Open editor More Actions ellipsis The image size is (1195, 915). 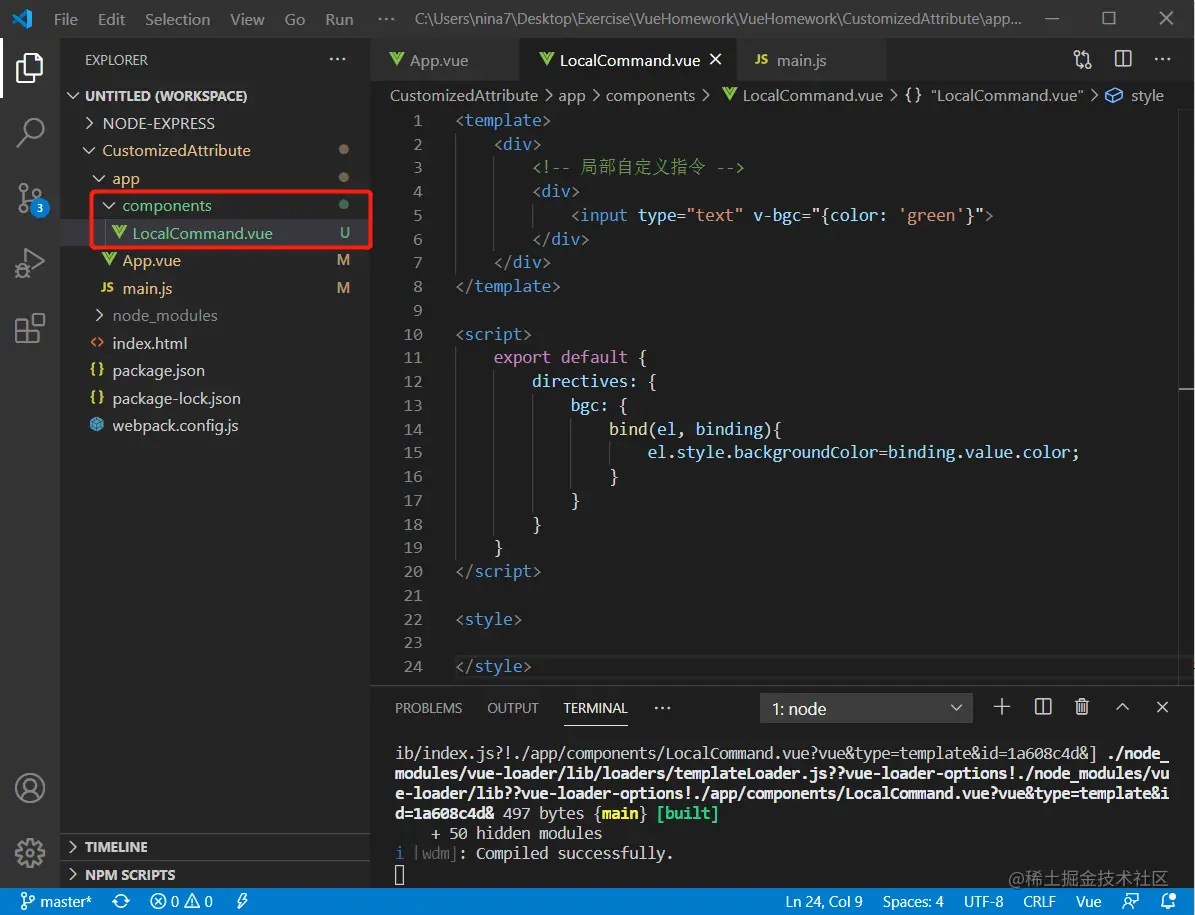[1162, 59]
